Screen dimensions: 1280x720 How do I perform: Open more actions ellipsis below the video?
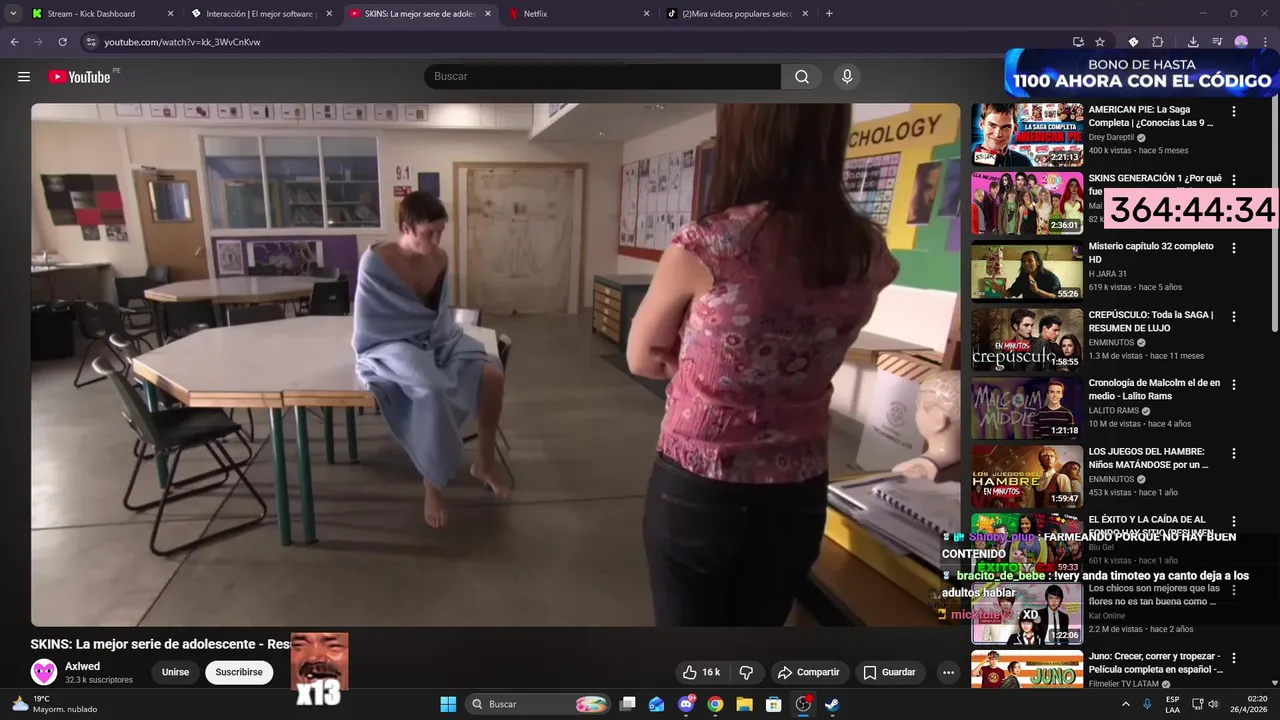coord(948,672)
